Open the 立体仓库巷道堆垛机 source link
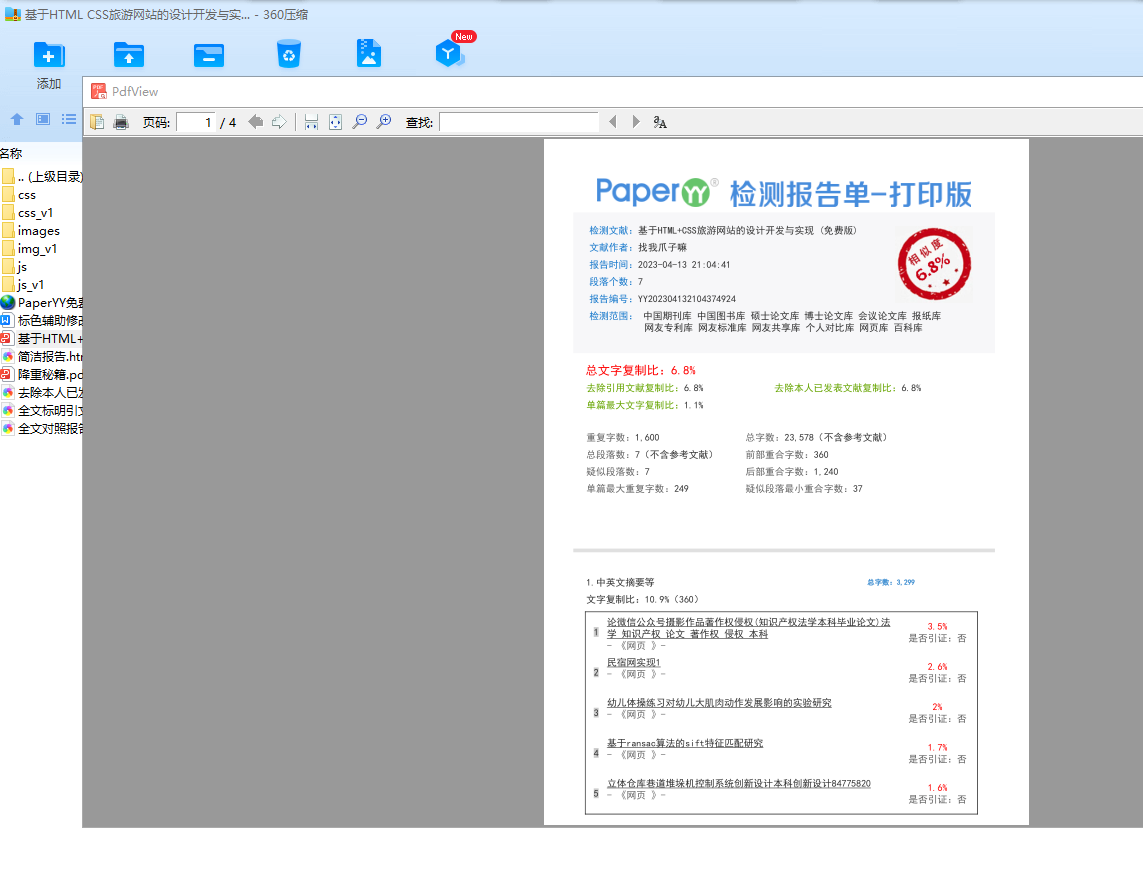This screenshot has height=891, width=1143. (x=738, y=783)
